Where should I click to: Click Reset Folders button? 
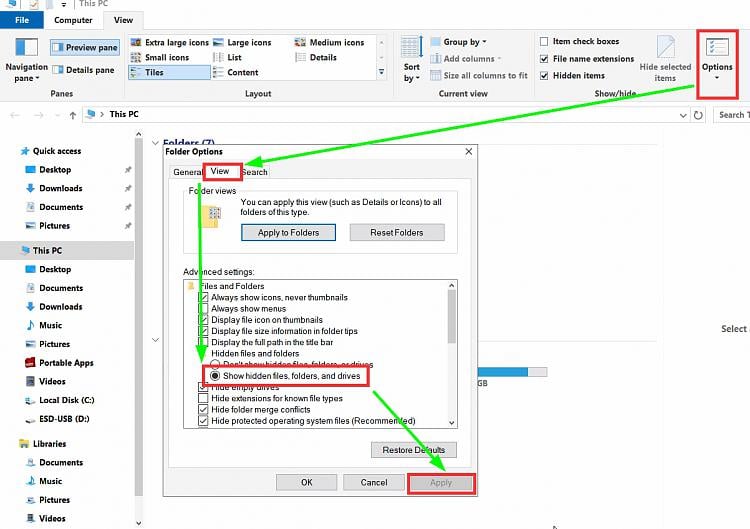397,233
